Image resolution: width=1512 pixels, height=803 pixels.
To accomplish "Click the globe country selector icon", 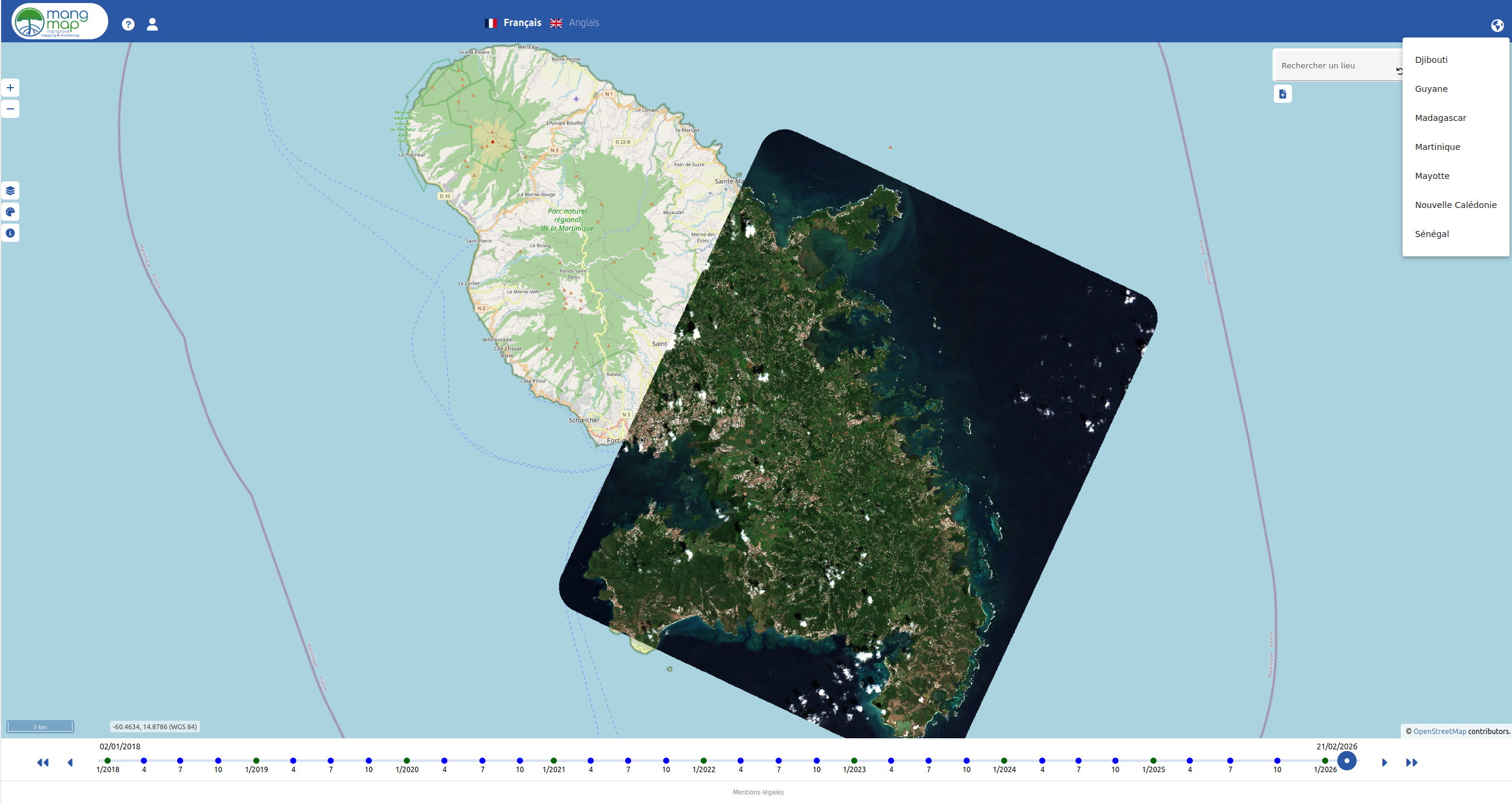I will pos(1497,25).
